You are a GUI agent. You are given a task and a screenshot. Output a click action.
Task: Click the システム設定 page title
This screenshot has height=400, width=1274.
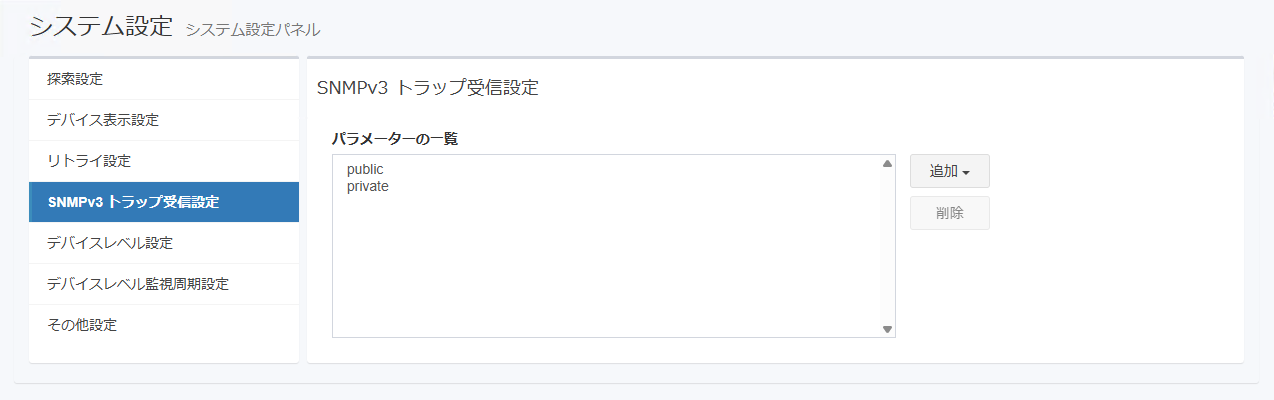(x=102, y=27)
